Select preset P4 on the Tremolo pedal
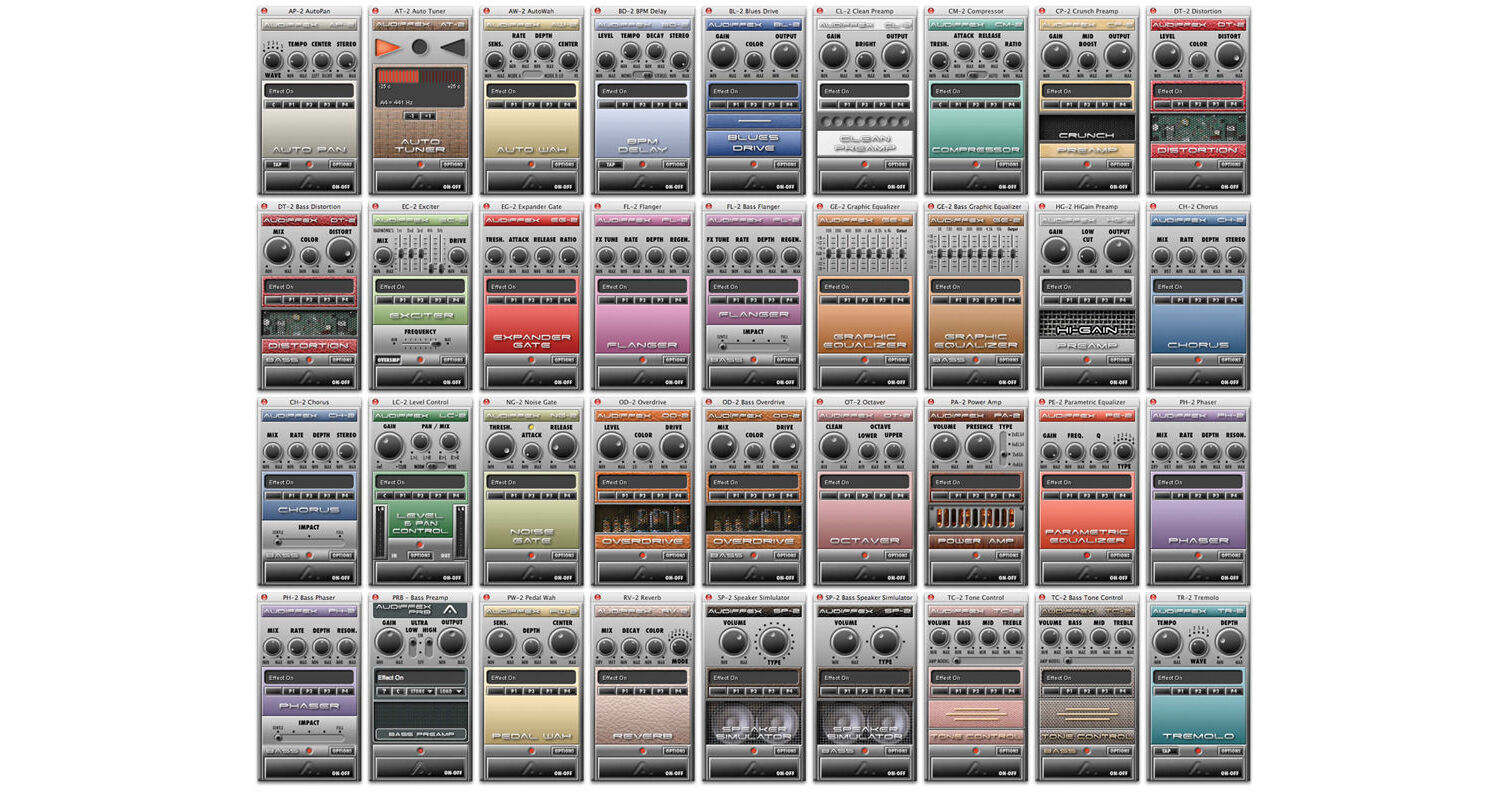Image resolution: width=1508 pixels, height=792 pixels. [1233, 691]
